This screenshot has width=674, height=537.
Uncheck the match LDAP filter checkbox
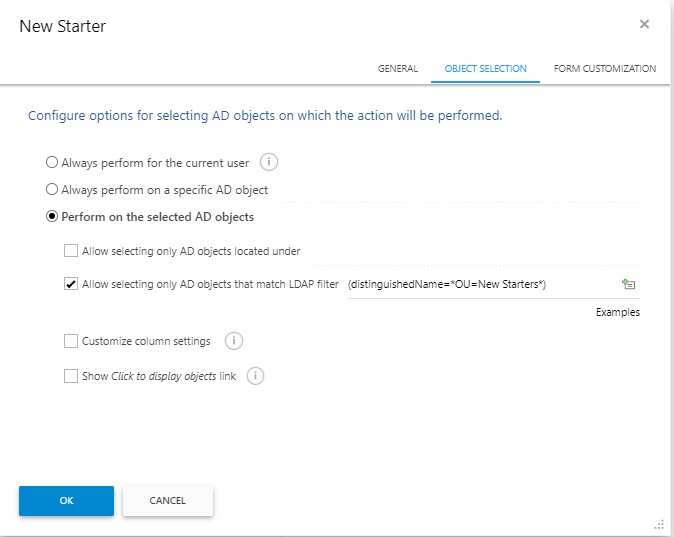coord(71,284)
